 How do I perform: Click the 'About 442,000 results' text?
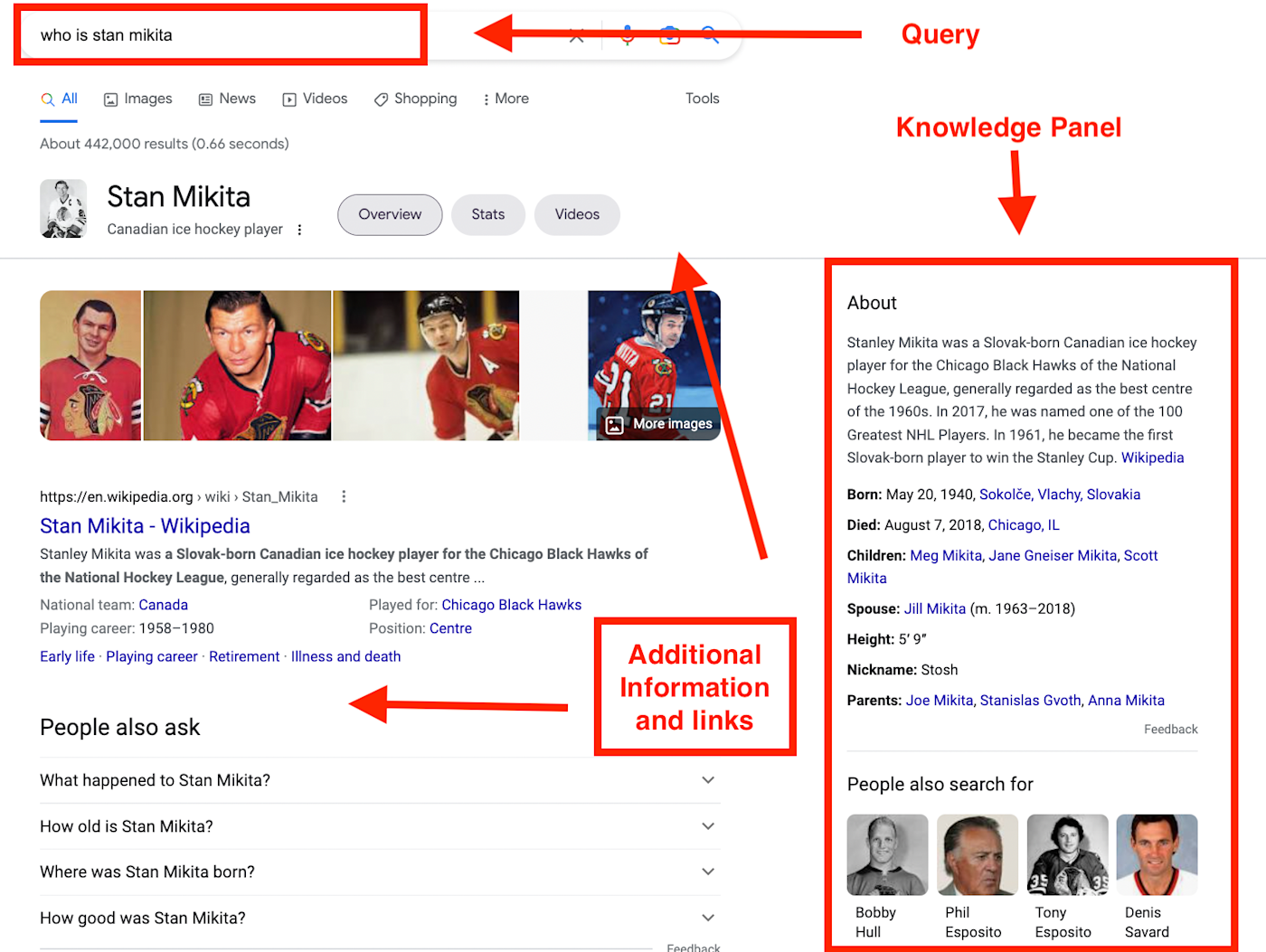pyautogui.click(x=165, y=144)
